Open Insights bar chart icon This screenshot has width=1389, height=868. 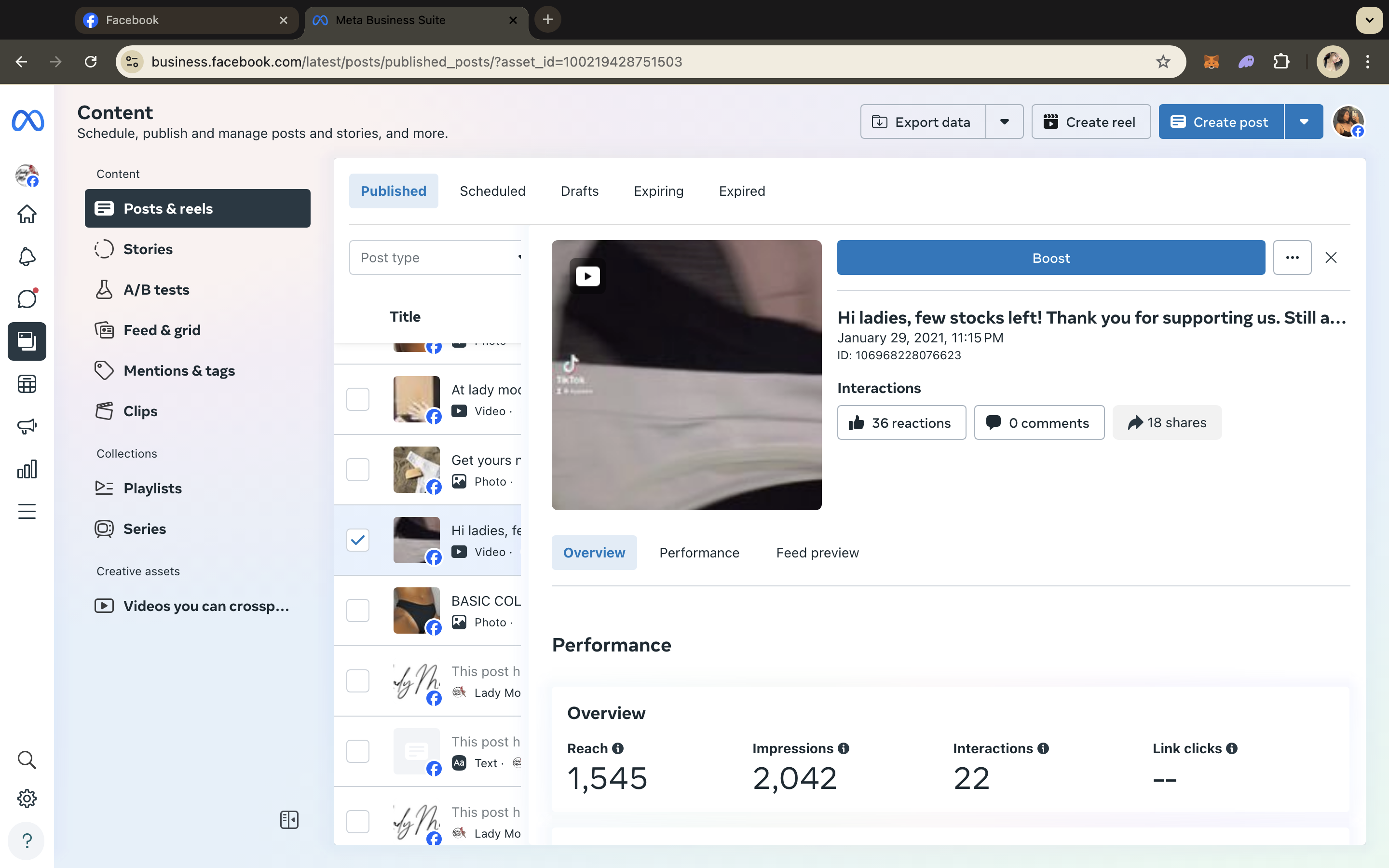[27, 469]
